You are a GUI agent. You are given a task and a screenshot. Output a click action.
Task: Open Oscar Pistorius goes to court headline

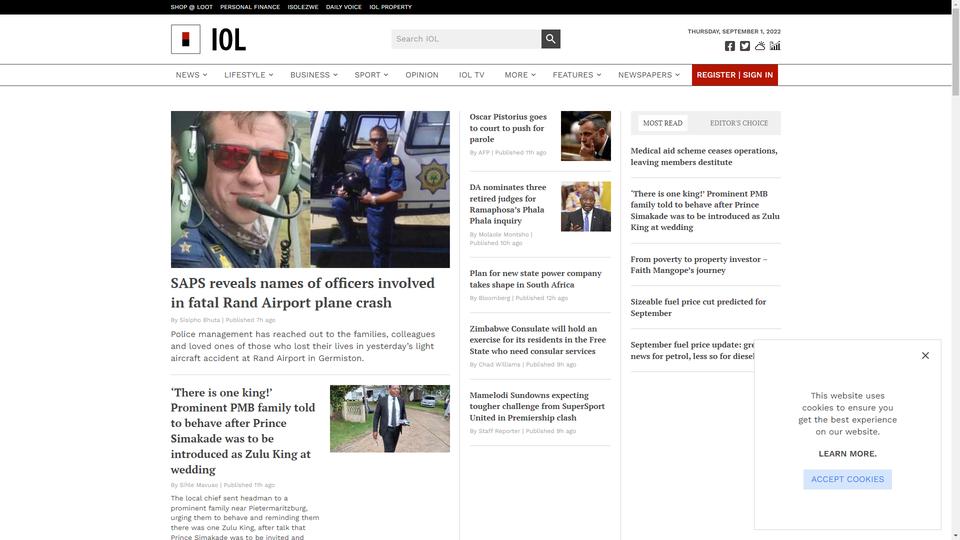pos(508,128)
